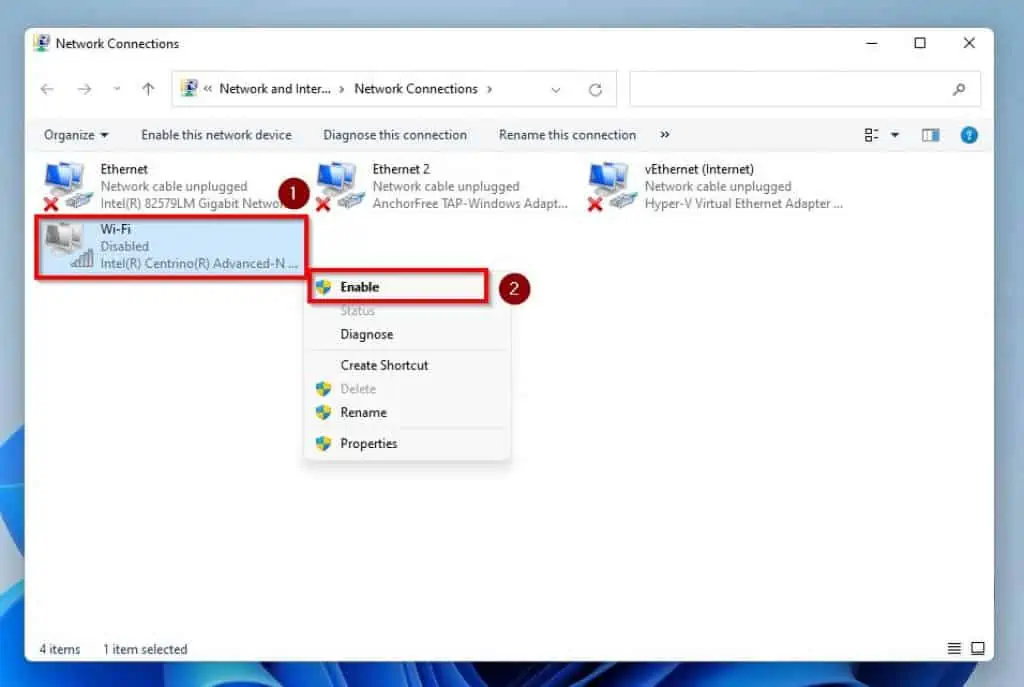Viewport: 1024px width, 687px height.
Task: Open the address bar history dropdown
Action: 556,89
